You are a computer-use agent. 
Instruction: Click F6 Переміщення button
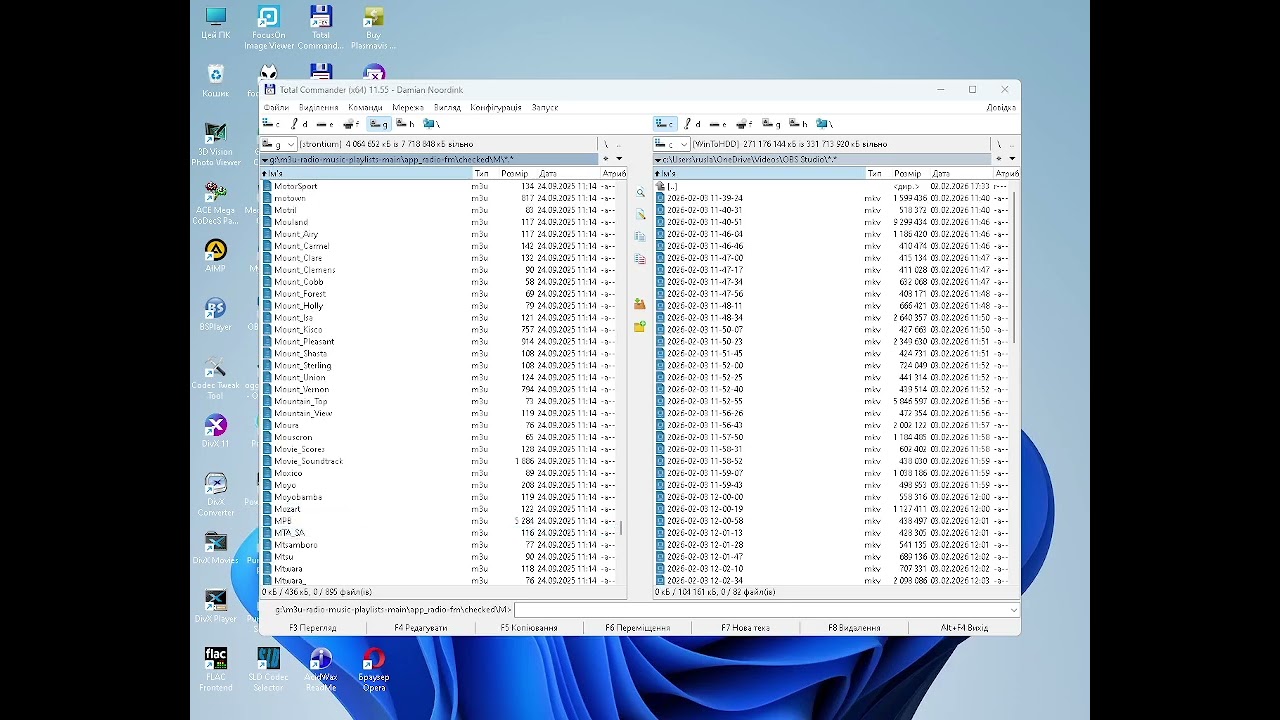pos(638,628)
